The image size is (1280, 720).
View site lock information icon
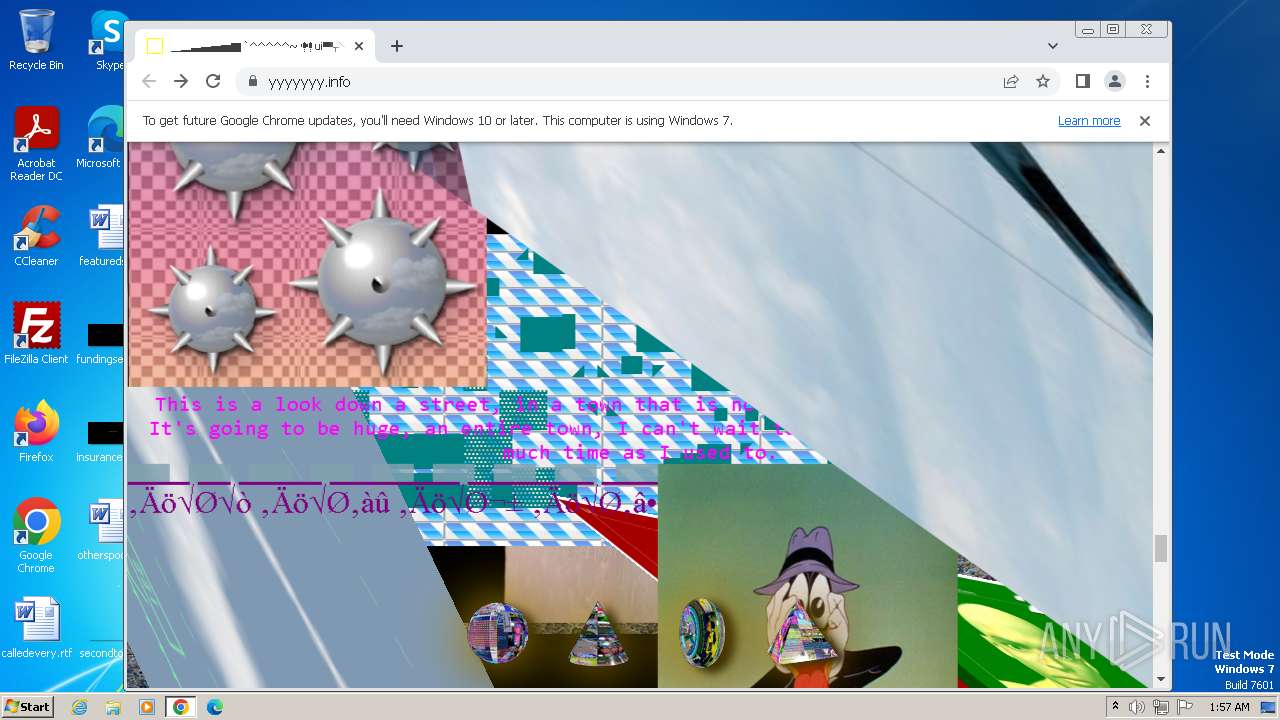point(252,82)
